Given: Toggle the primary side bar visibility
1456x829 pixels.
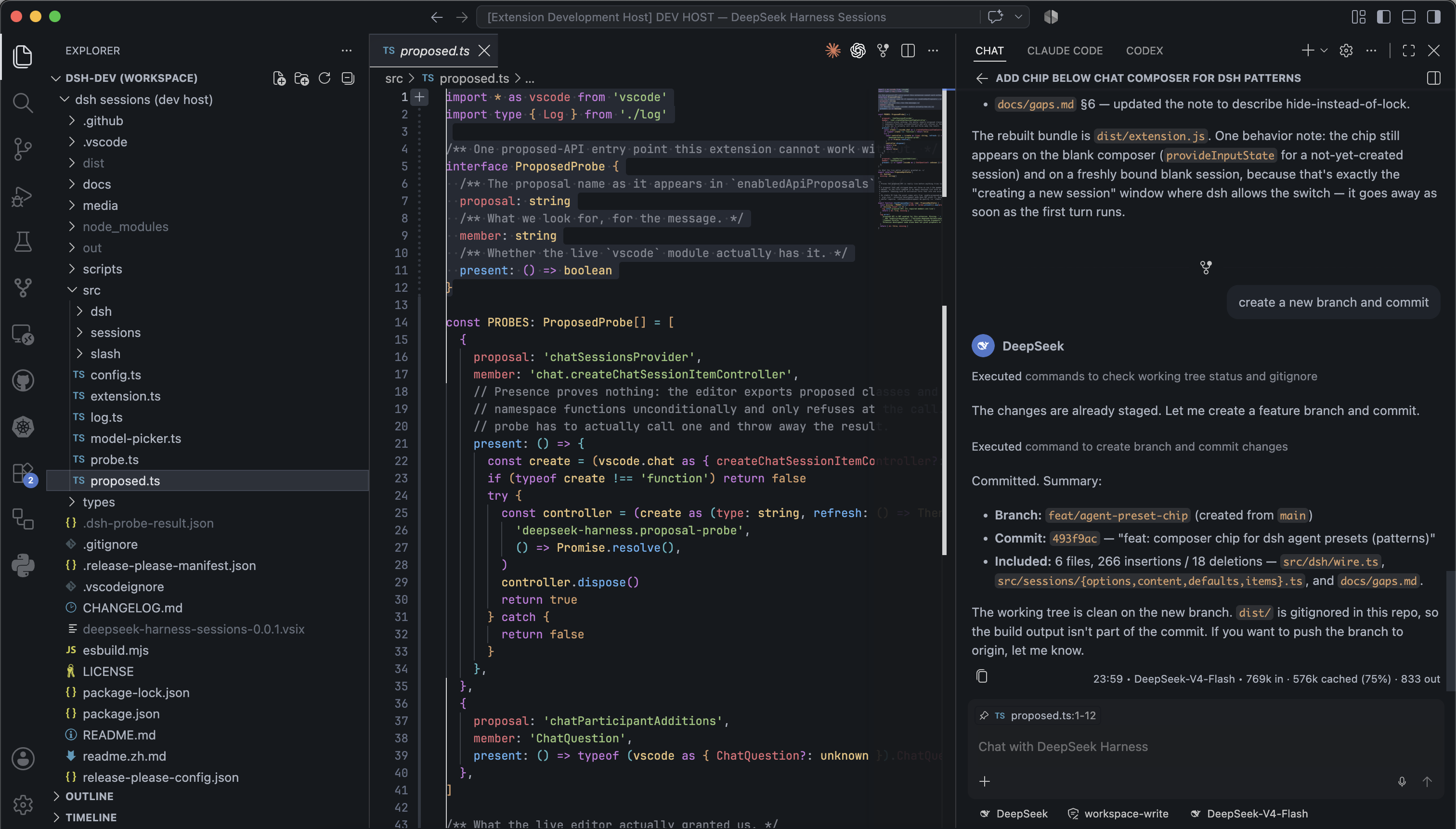Looking at the screenshot, I should click(1384, 17).
